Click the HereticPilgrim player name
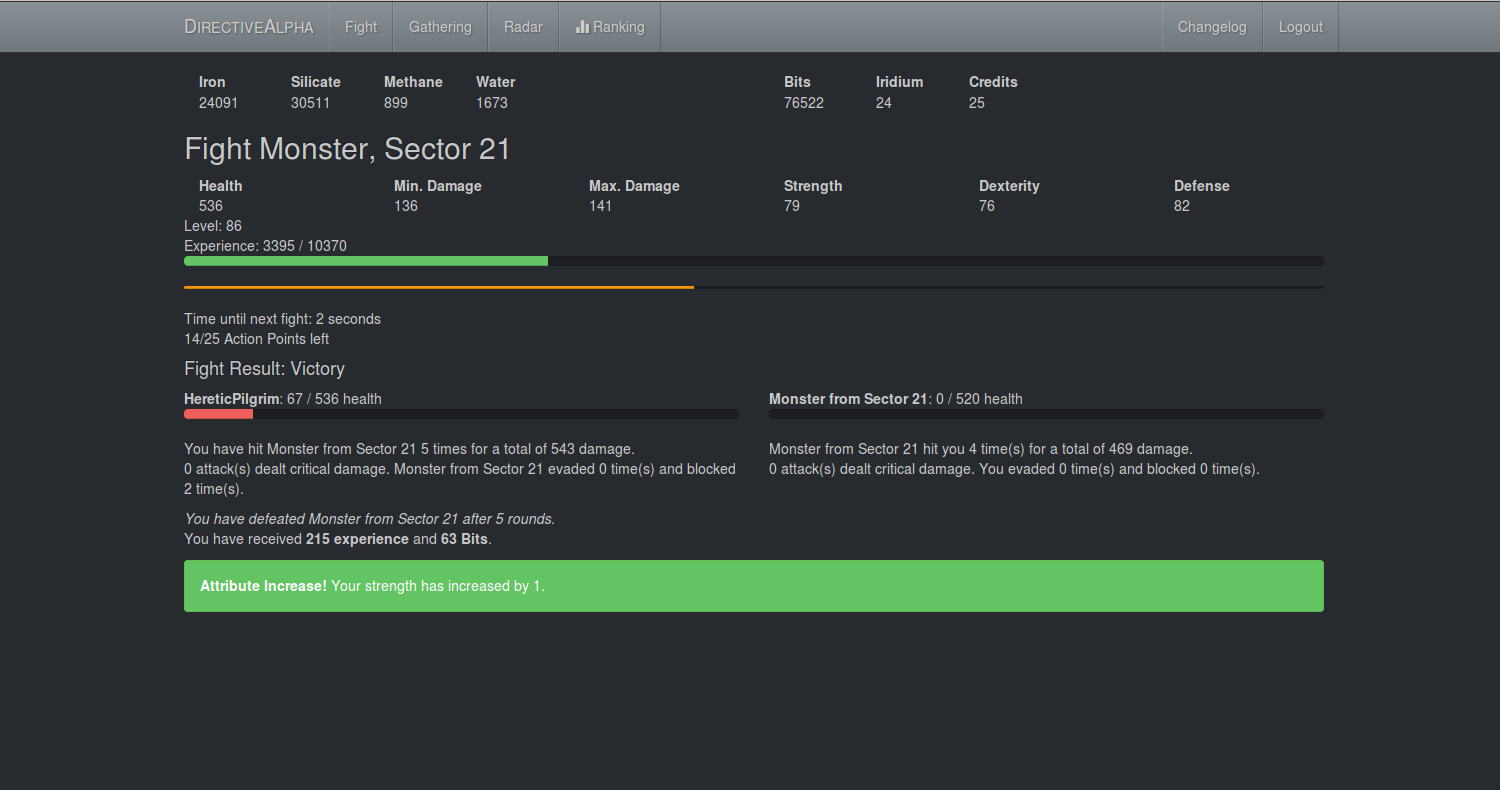1500x790 pixels. (231, 399)
